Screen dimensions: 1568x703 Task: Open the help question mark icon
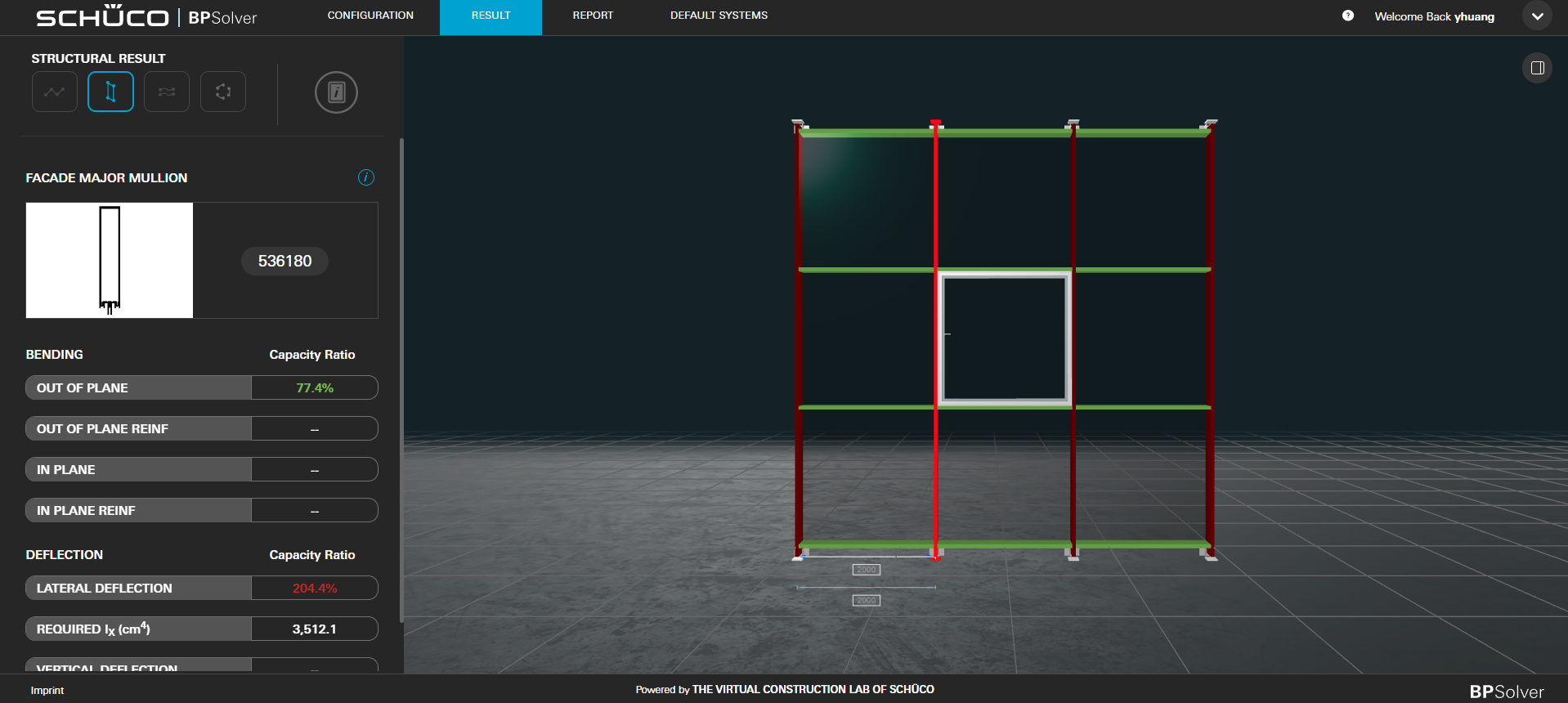coord(1348,16)
